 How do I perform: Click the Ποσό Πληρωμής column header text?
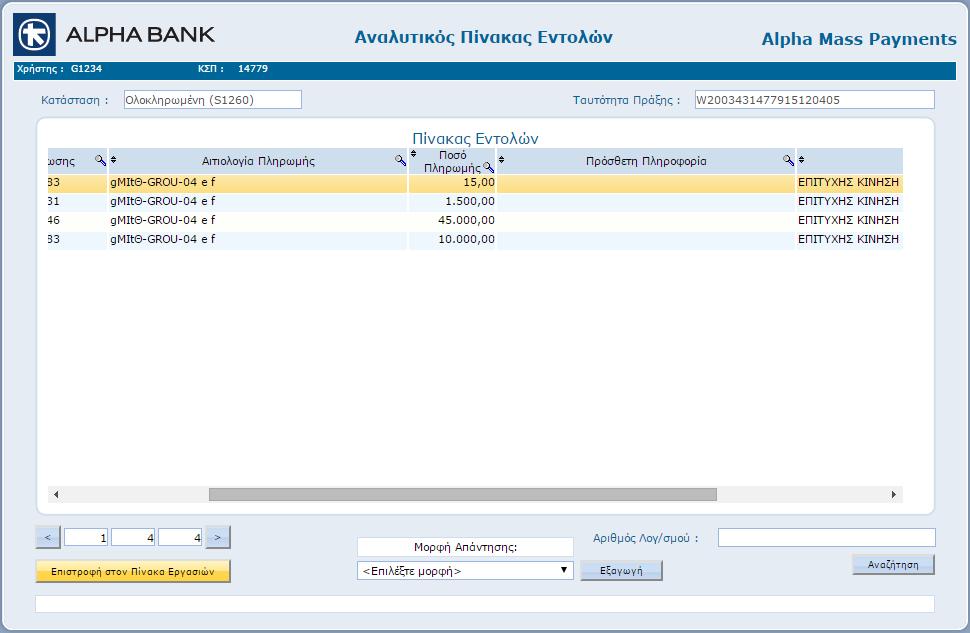point(452,161)
